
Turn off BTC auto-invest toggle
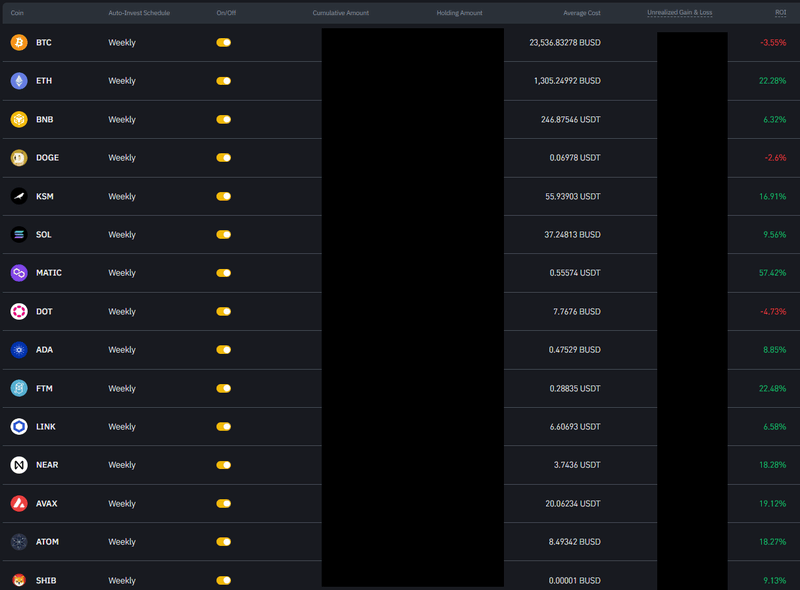[x=223, y=42]
